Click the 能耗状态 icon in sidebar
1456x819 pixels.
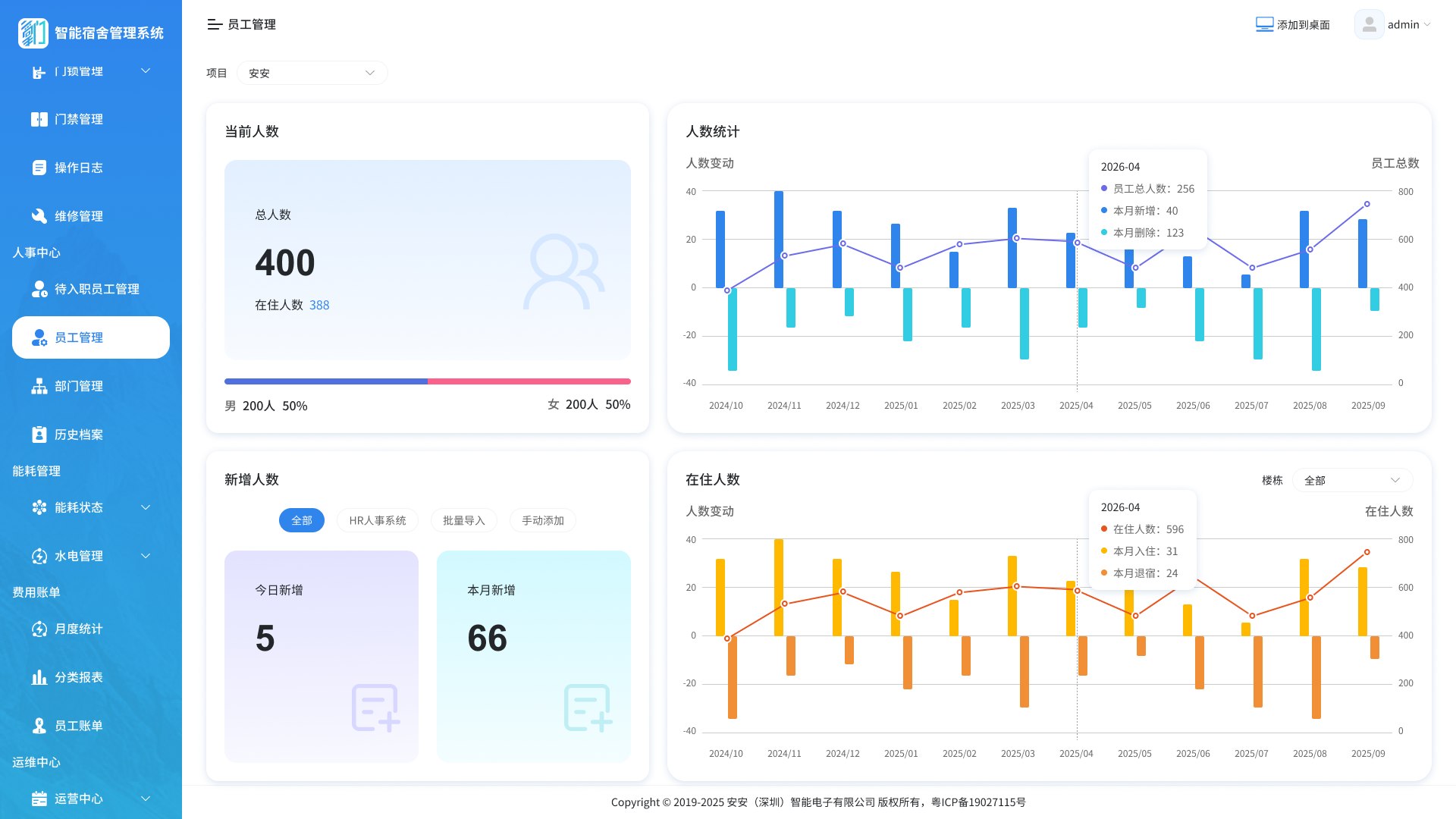pyautogui.click(x=39, y=507)
